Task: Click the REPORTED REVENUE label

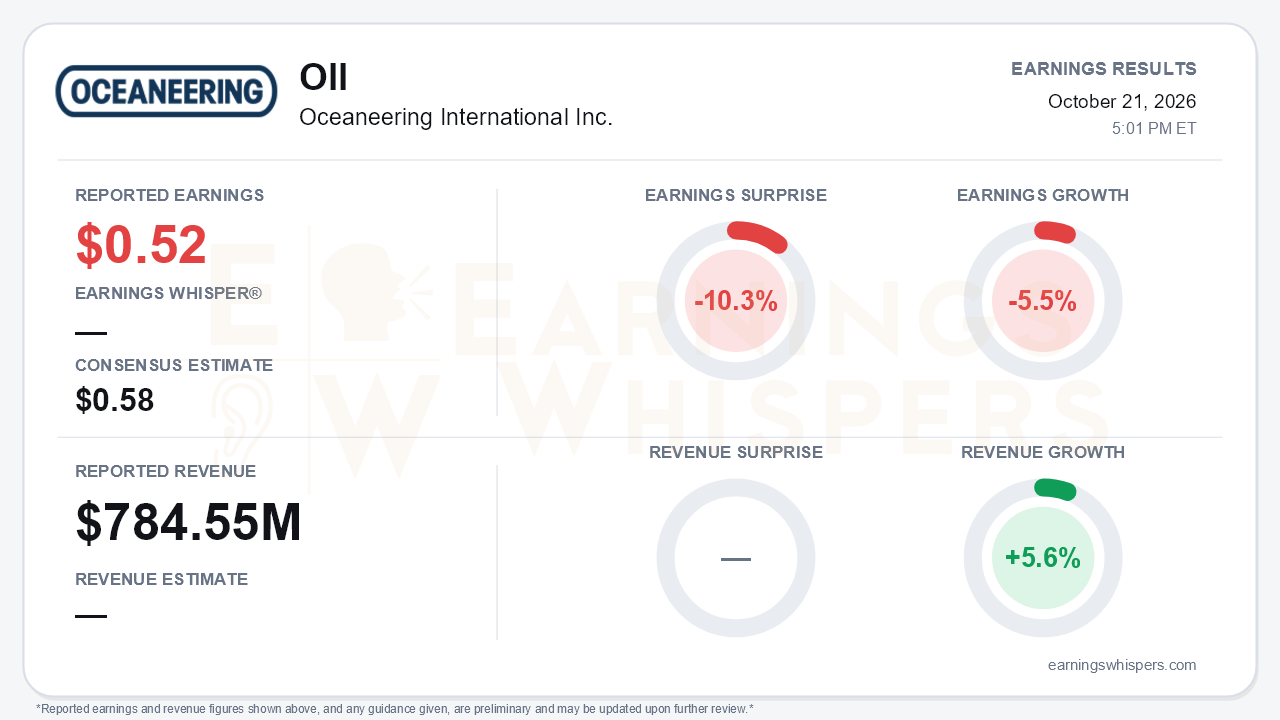Action: click(166, 471)
